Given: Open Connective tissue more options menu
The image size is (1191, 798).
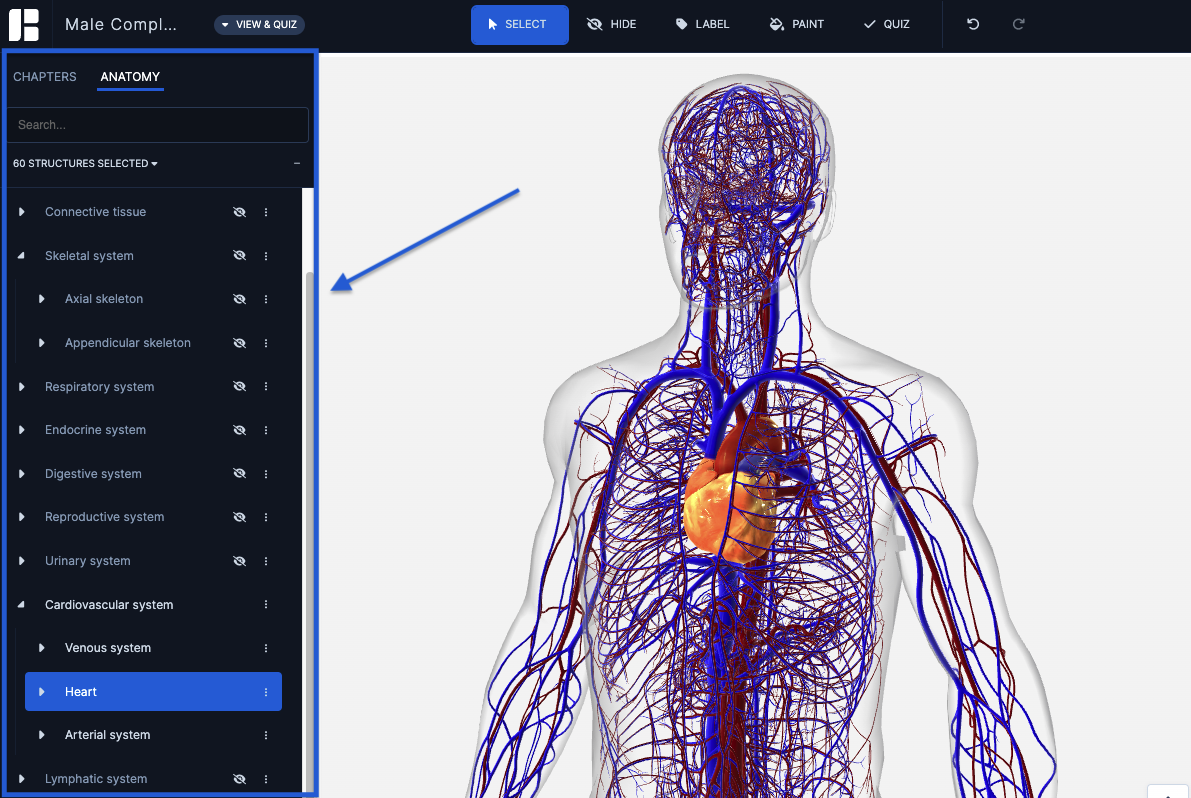Looking at the screenshot, I should 266,212.
